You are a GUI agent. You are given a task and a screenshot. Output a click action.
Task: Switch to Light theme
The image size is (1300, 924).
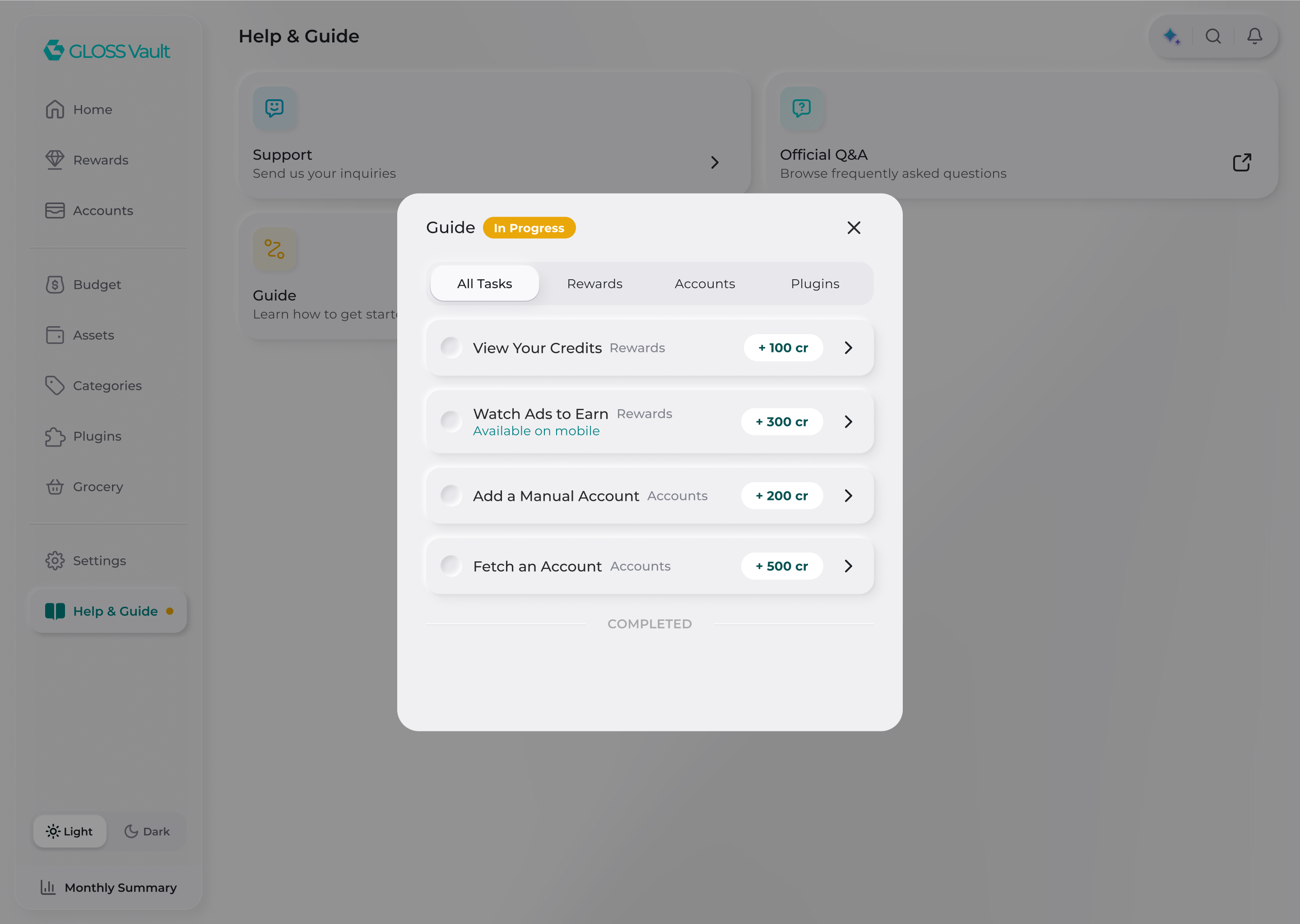[70, 831]
